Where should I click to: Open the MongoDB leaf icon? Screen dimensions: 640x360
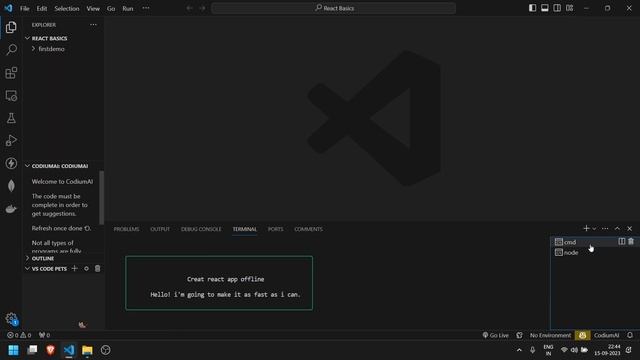coord(11,186)
